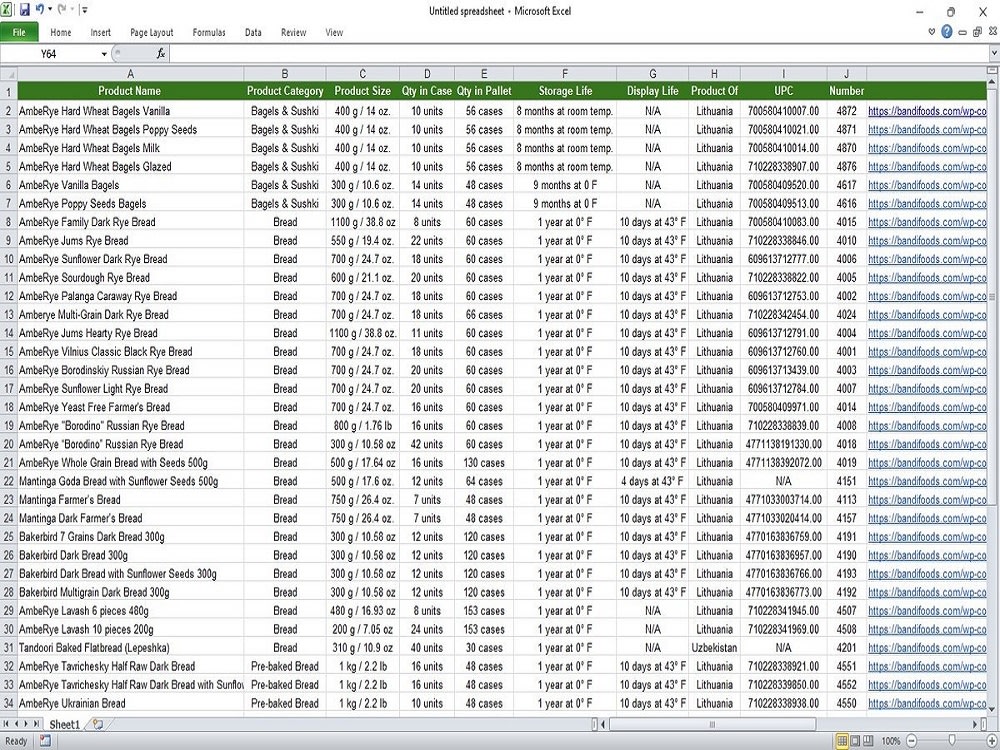Switch to the Insert ribbon tab

[x=100, y=33]
